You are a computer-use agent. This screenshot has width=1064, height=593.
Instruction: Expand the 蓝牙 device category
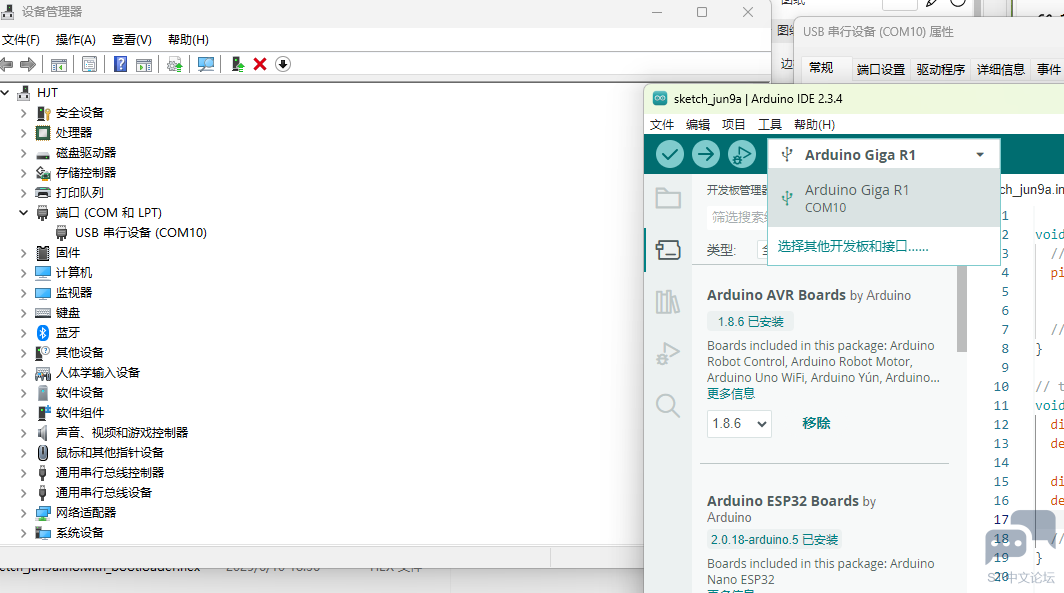pyautogui.click(x=24, y=333)
